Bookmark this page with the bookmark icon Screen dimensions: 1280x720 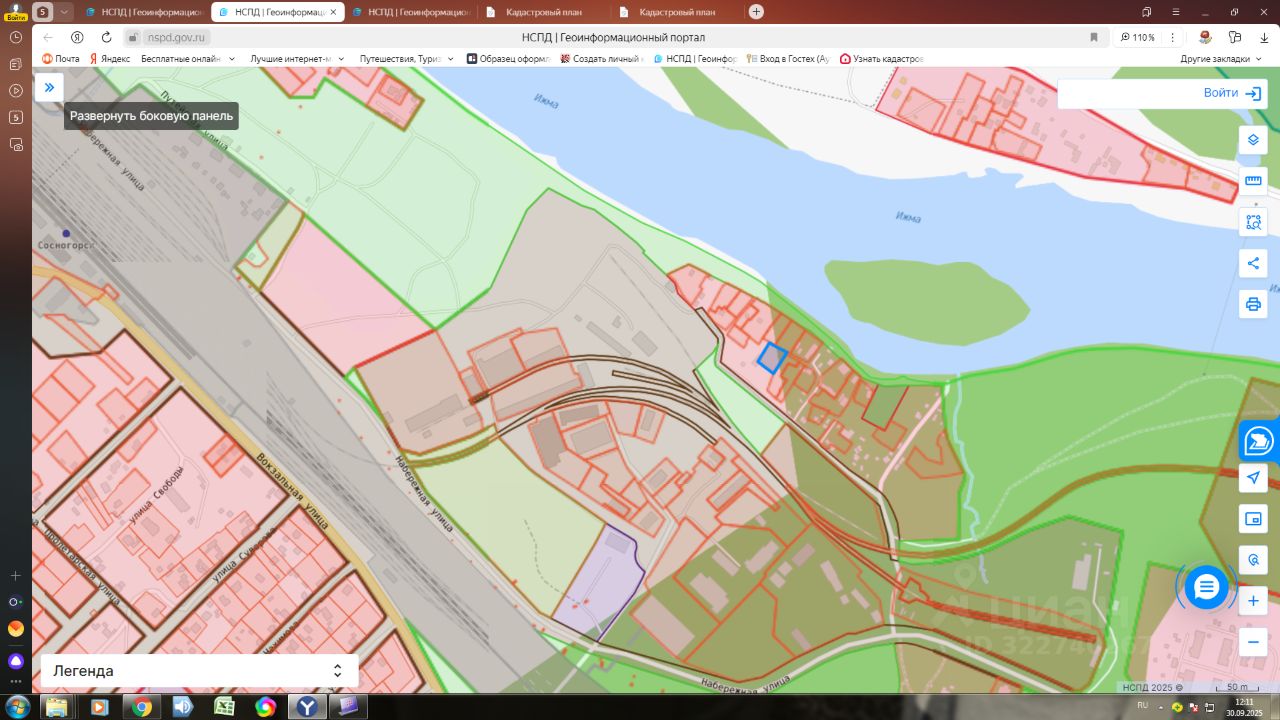tap(1094, 37)
